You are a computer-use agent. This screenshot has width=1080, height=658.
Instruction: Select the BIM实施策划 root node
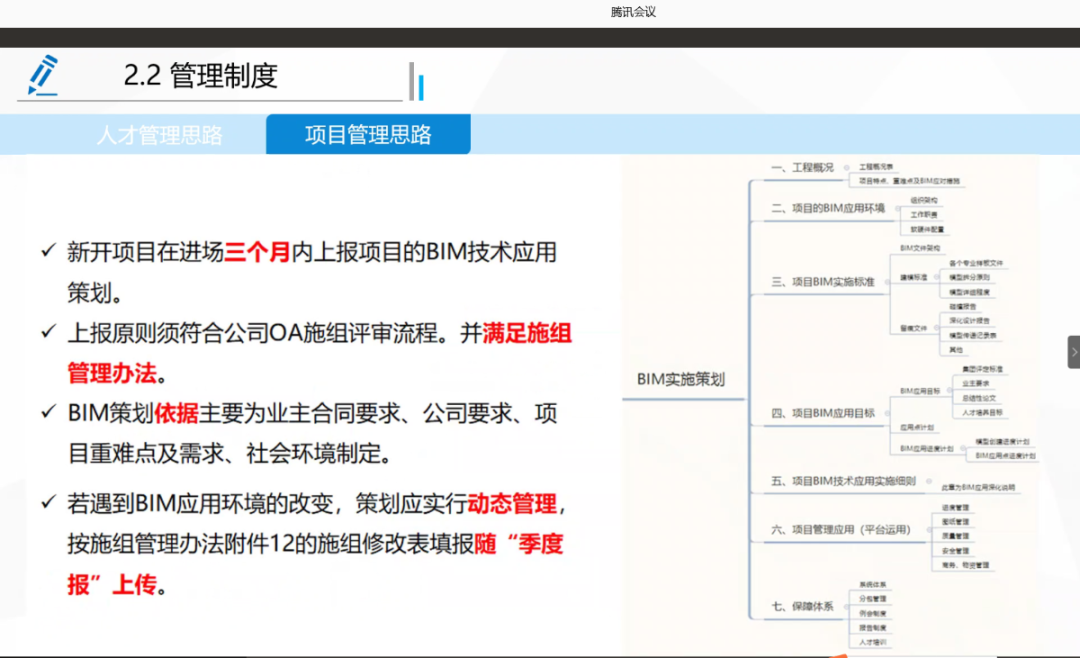pos(680,379)
